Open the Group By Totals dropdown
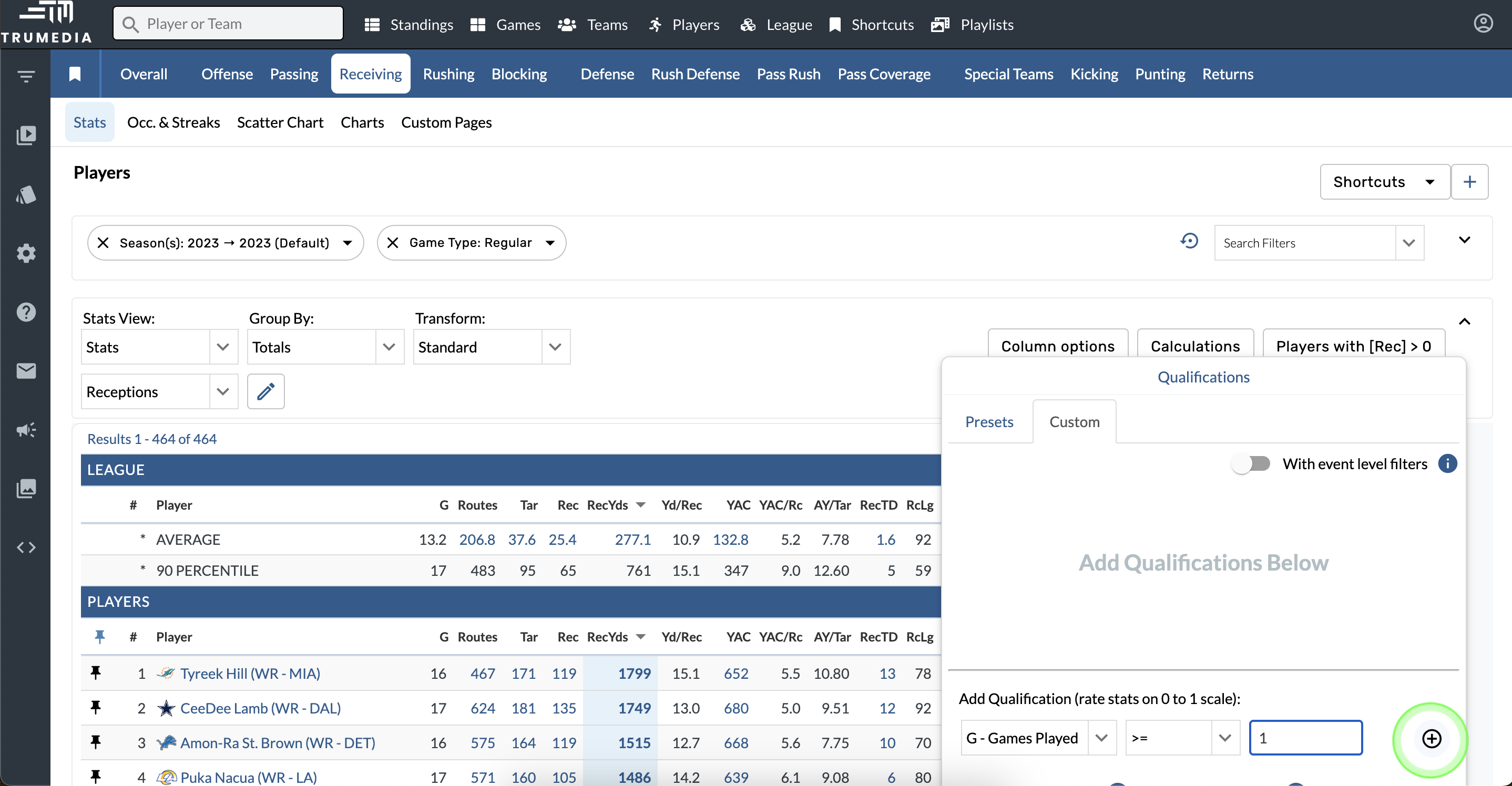The image size is (1512, 786). tap(325, 347)
